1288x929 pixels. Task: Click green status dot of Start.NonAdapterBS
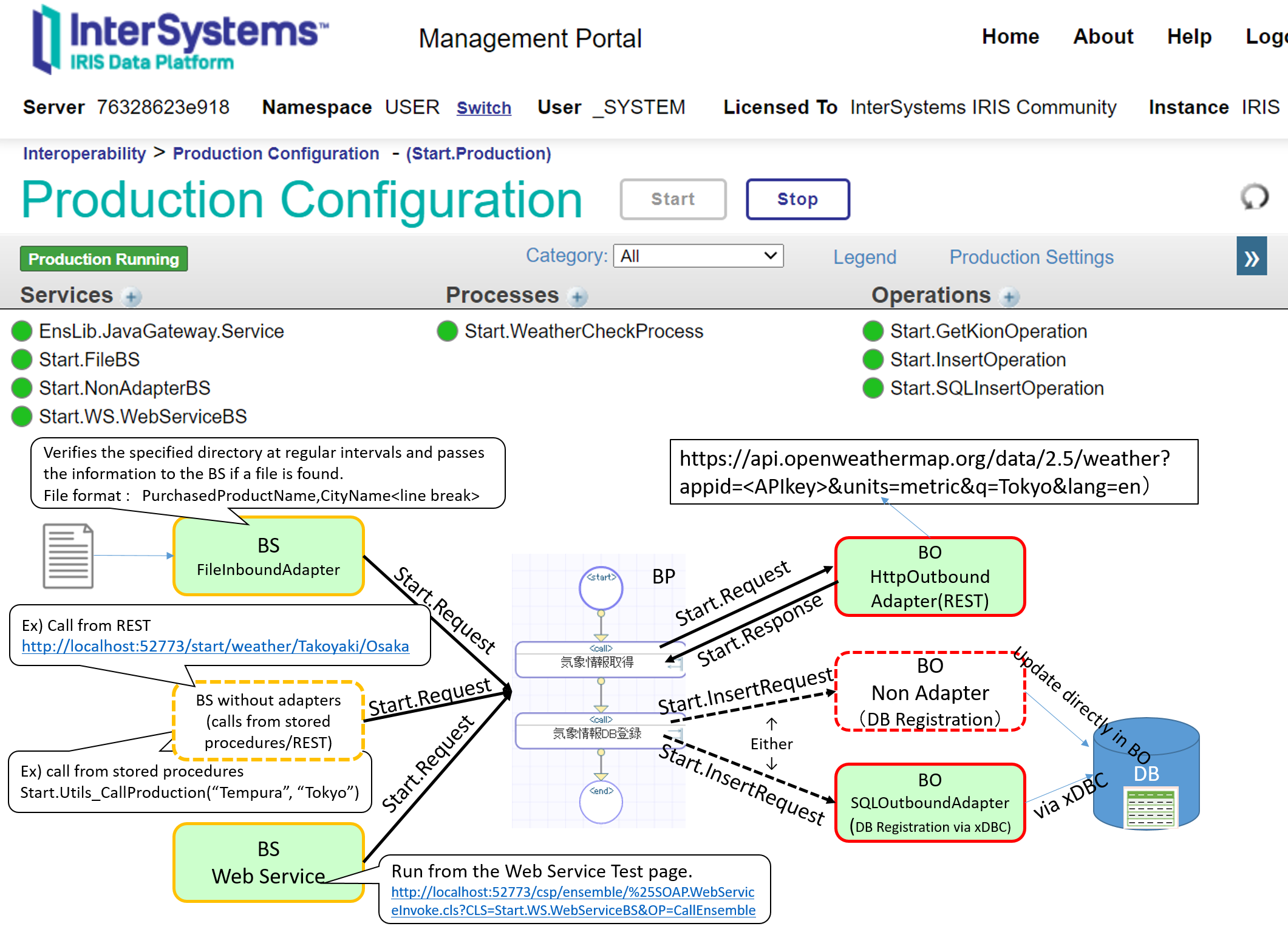(22, 388)
